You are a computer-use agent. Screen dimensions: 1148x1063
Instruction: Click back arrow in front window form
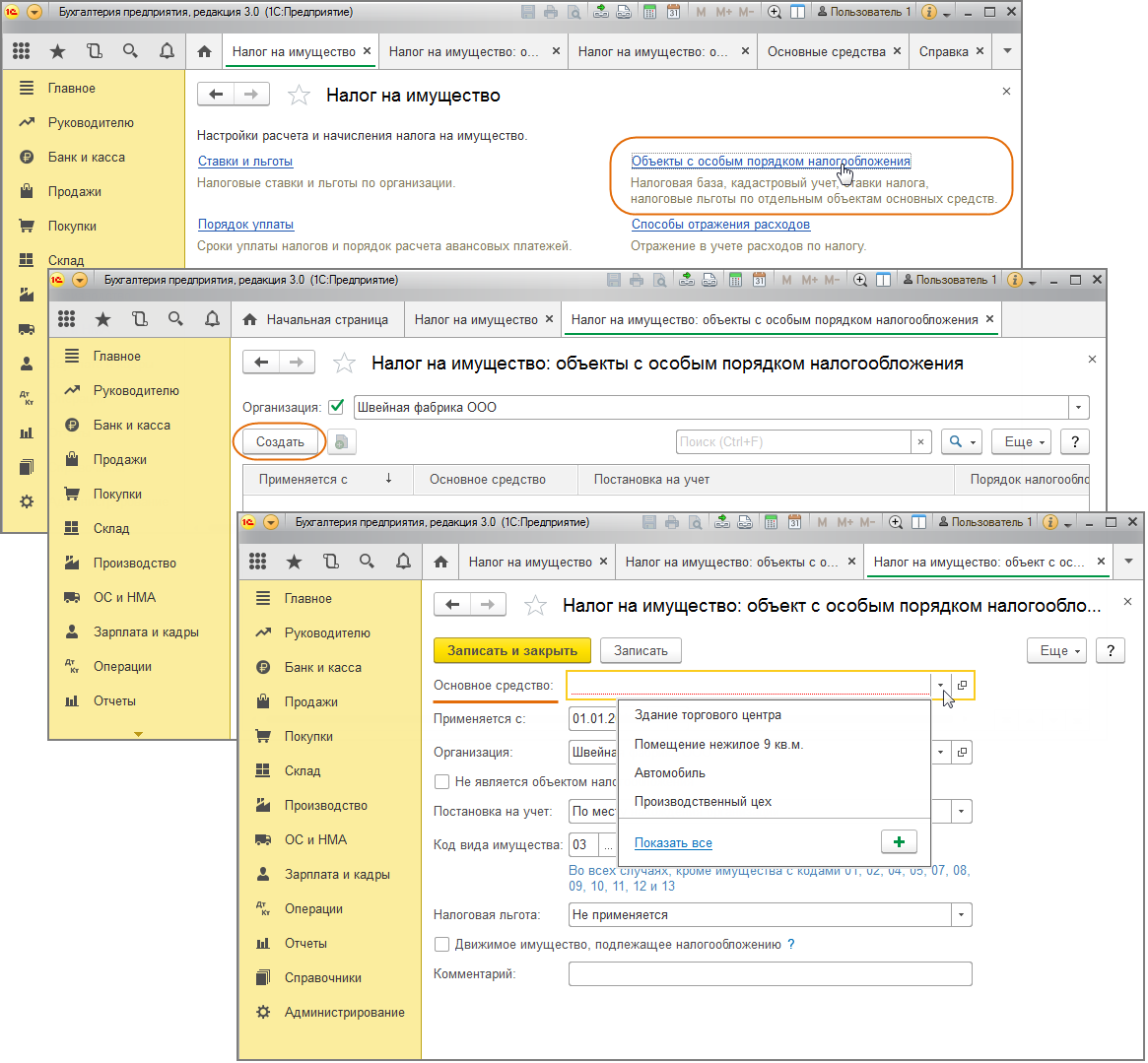[x=452, y=605]
